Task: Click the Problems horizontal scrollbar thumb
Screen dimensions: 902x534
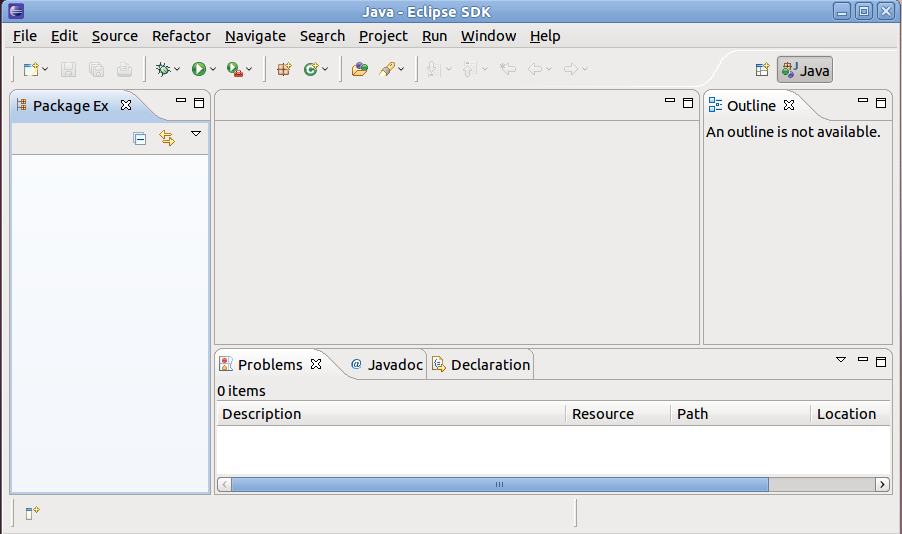Action: [500, 485]
